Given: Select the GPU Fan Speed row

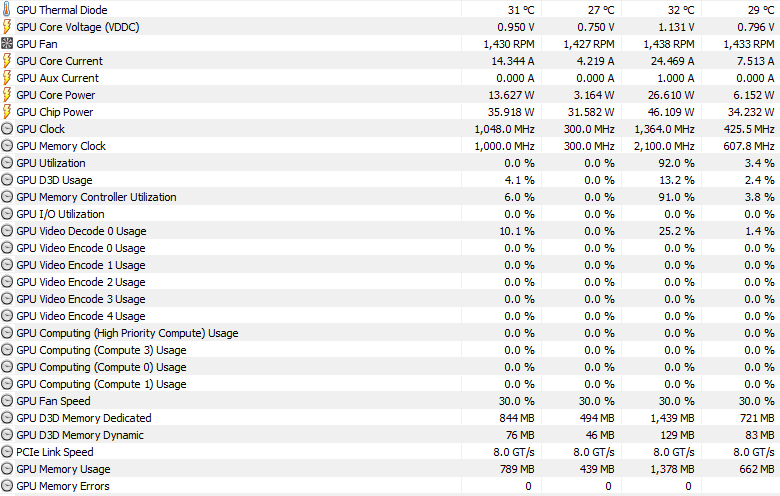Looking at the screenshot, I should (390, 401).
